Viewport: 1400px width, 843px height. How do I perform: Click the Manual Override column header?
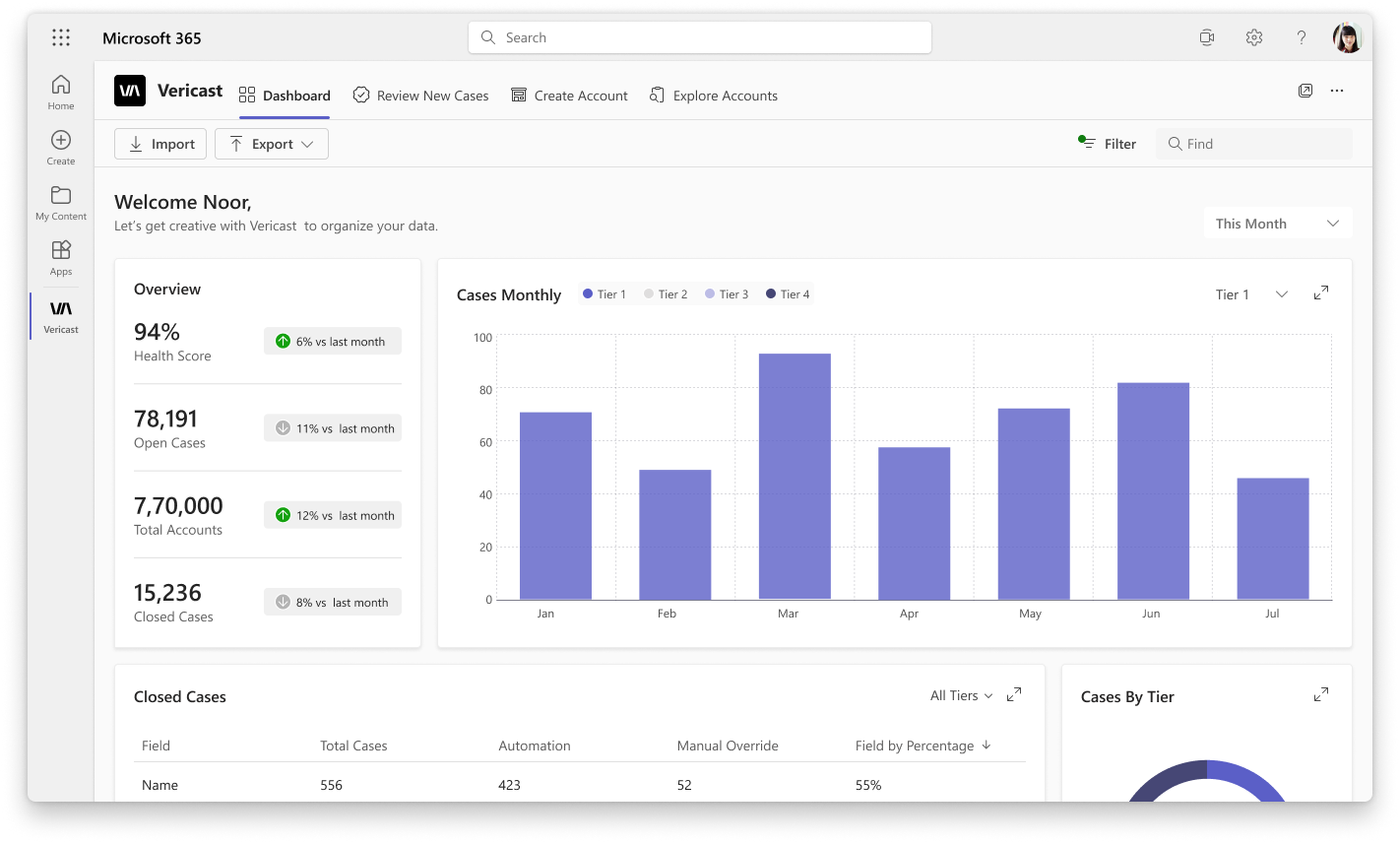[x=728, y=746]
